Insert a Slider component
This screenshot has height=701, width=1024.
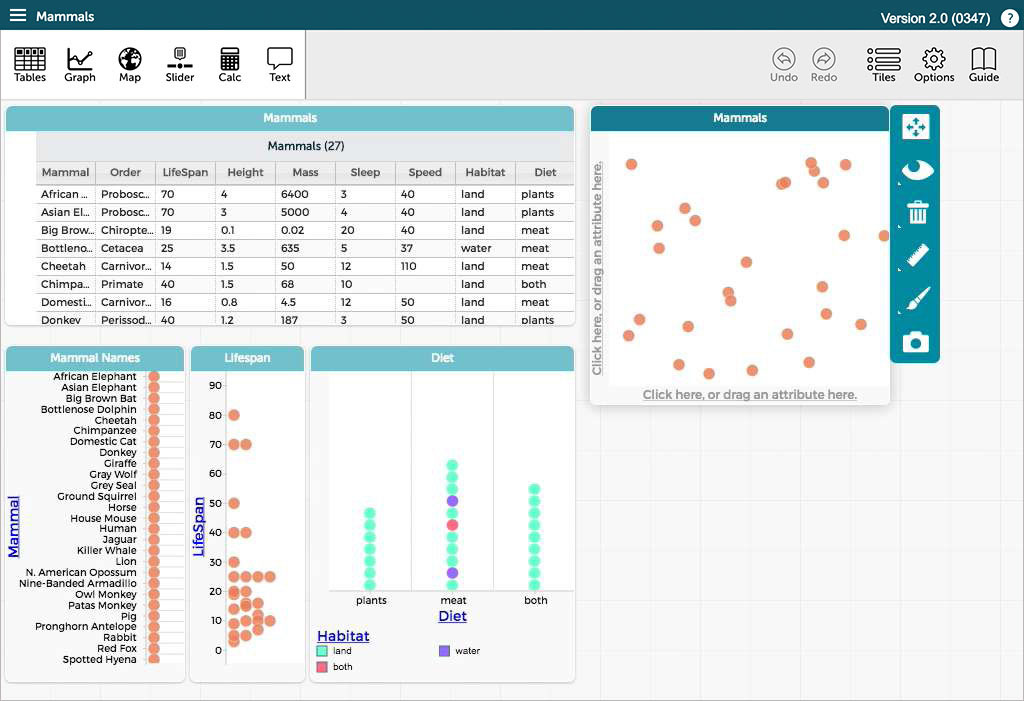pos(180,65)
